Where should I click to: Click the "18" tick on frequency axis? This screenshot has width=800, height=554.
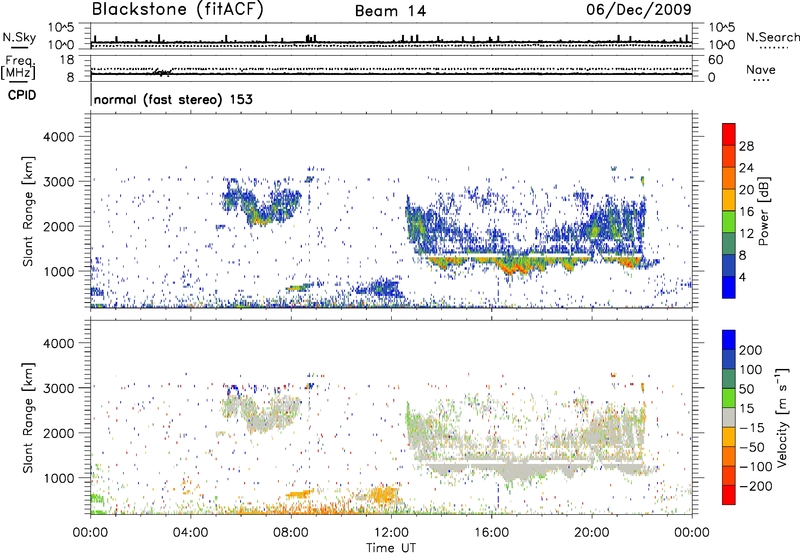[67, 60]
